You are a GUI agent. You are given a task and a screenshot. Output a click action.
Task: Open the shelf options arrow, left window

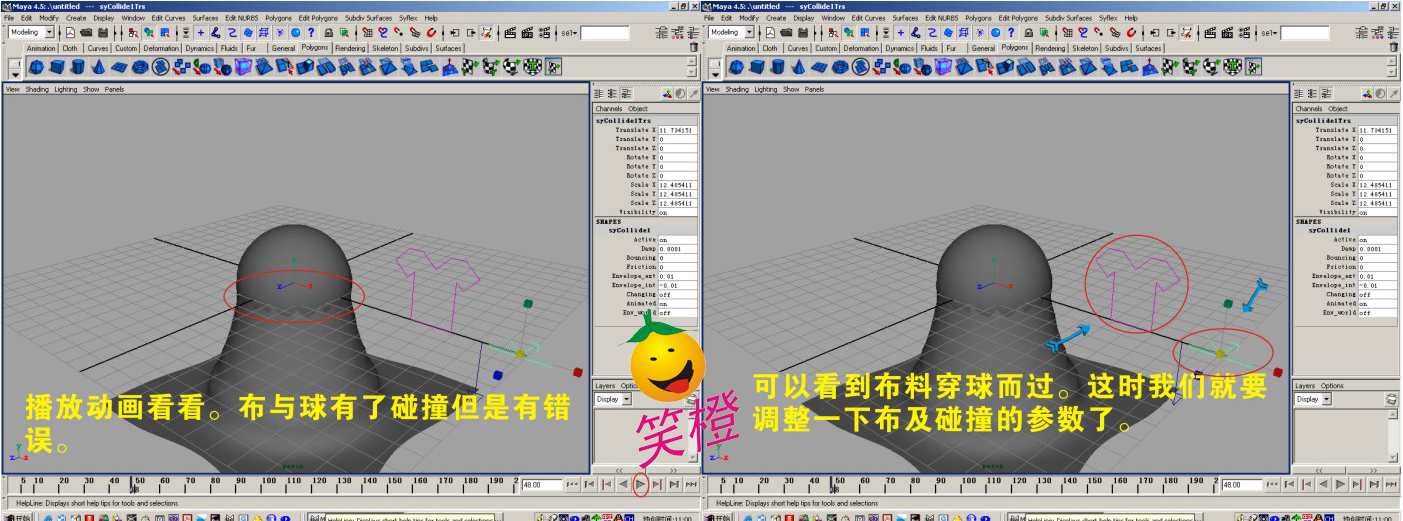coord(15,73)
